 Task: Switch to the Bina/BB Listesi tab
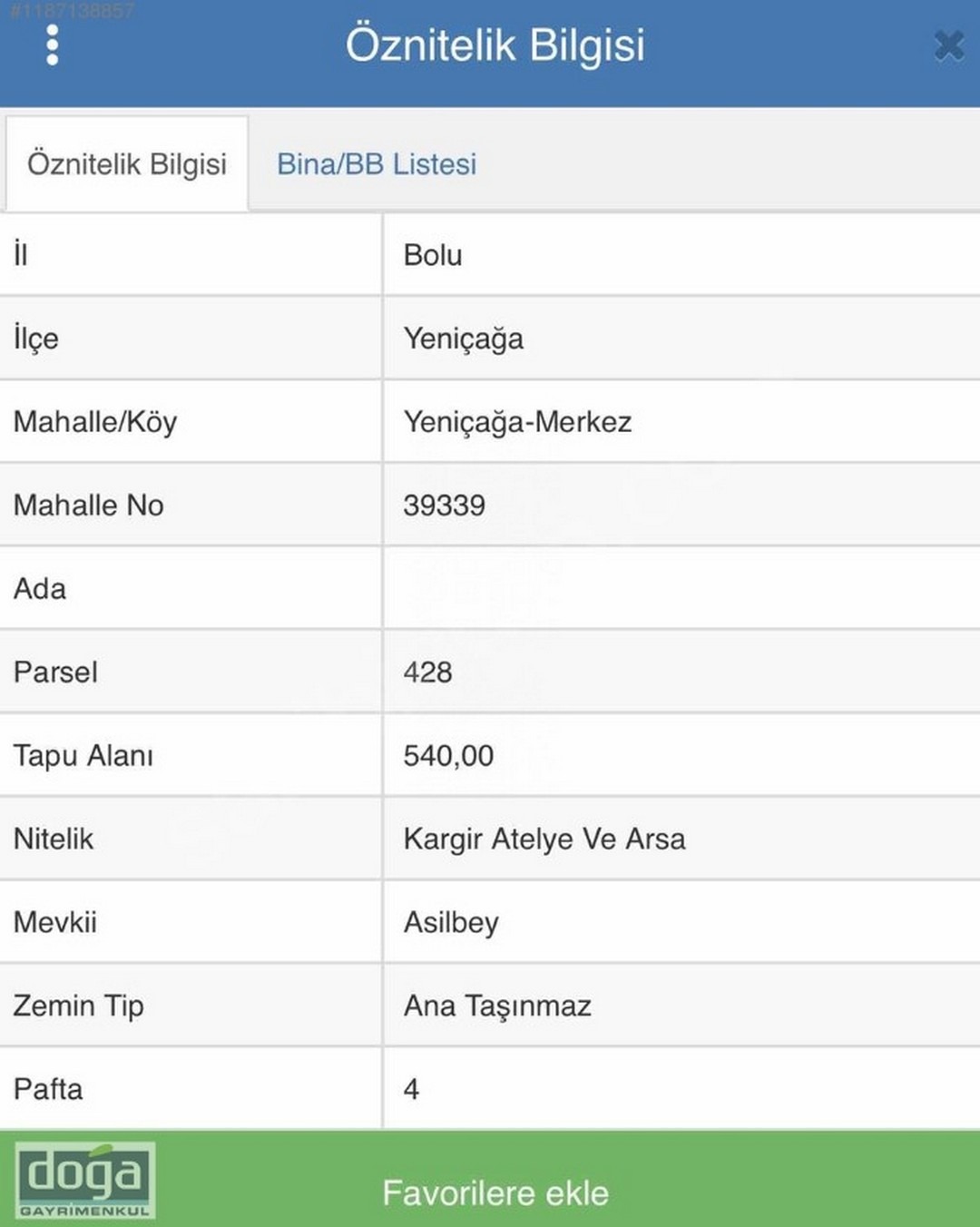tap(377, 164)
